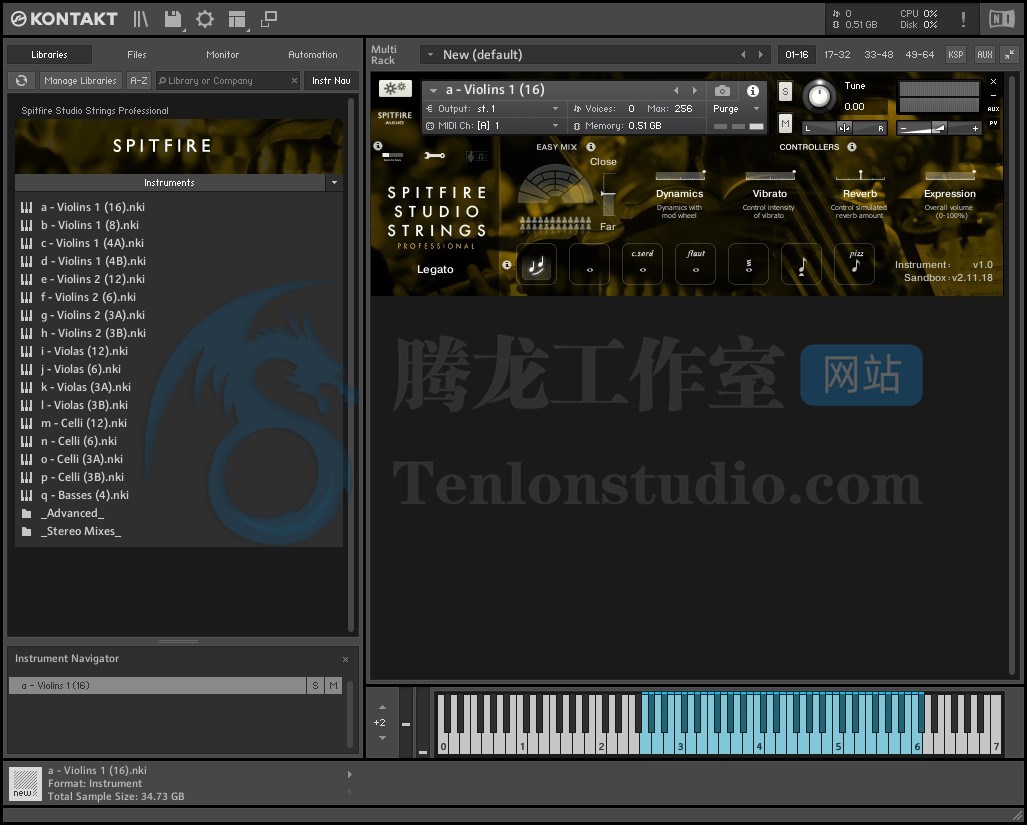1027x825 pixels.
Task: Toggle Instr Nav pane
Action: tap(331, 81)
